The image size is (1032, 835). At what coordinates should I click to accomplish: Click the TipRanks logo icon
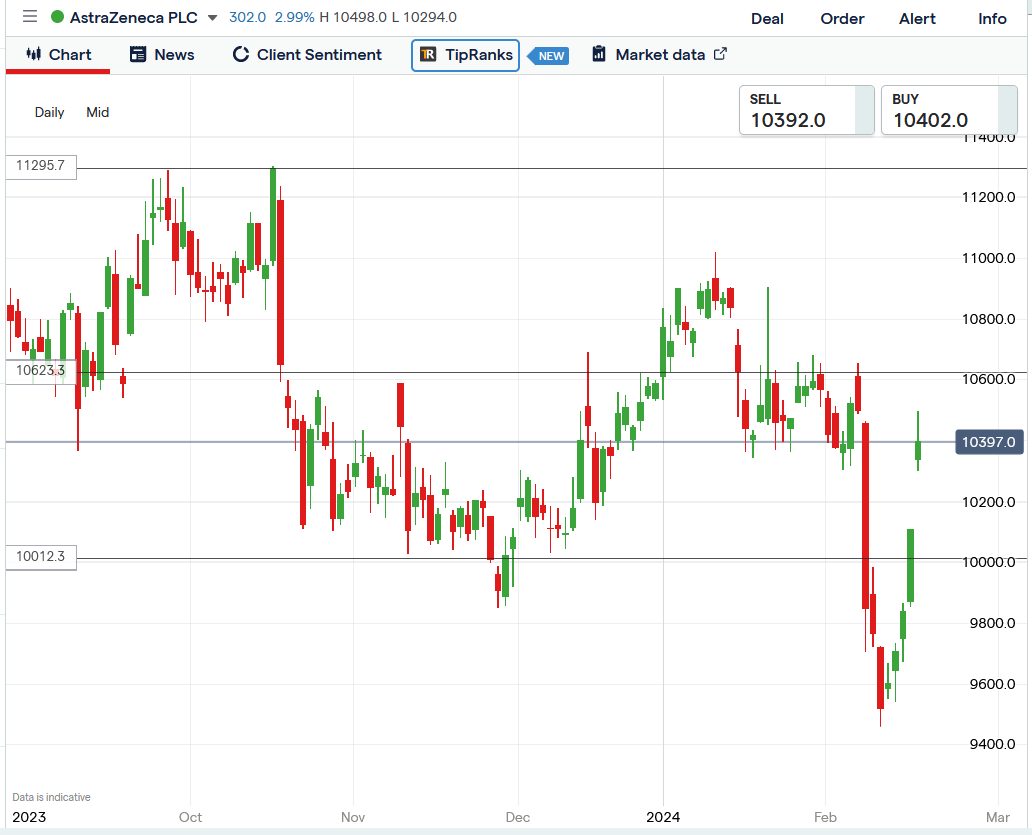(x=428, y=54)
